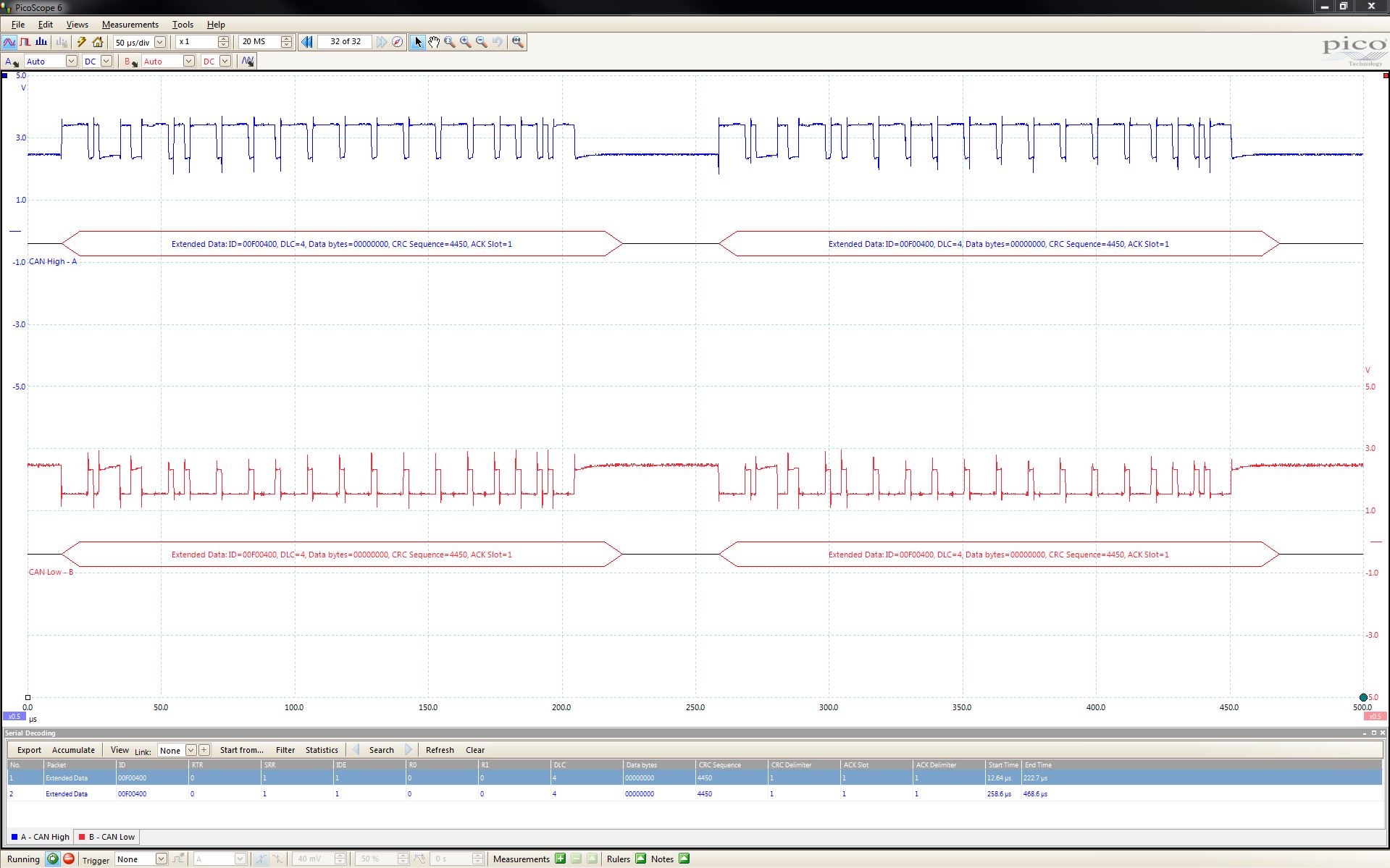The height and width of the screenshot is (868, 1390).
Task: Go to previous search result arrow
Action: [356, 750]
